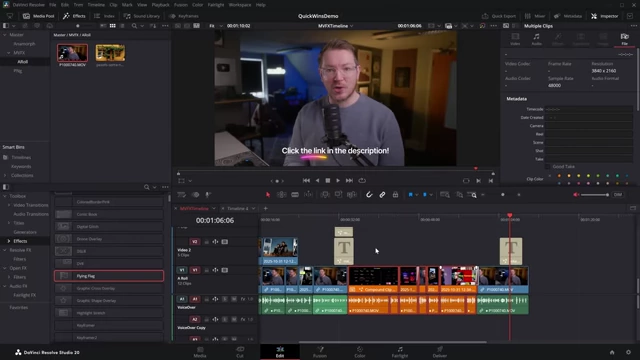Collapse the Master bin
This screenshot has height=360, width=640.
pyautogui.click(x=4, y=35)
